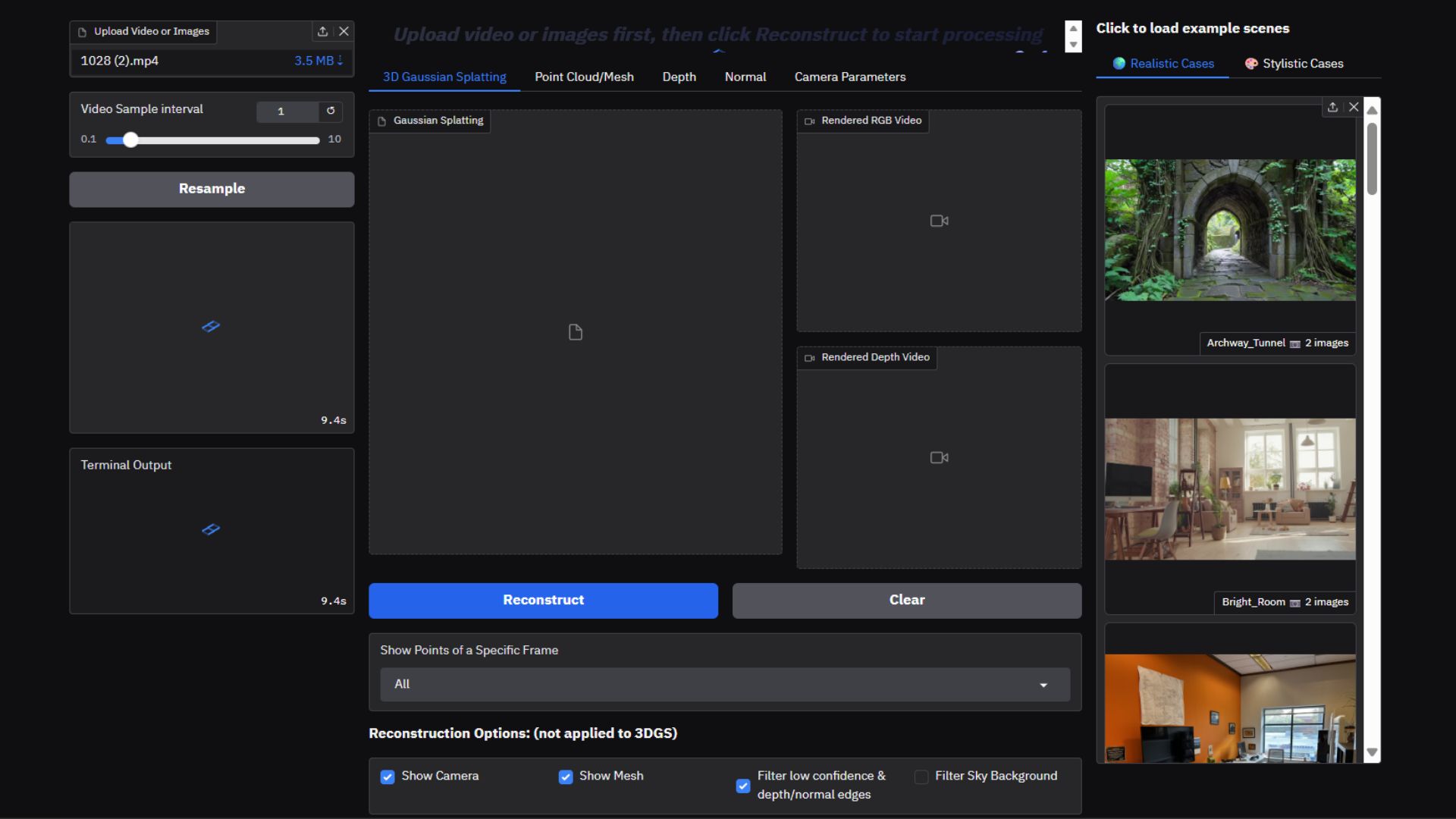Disable Filter low confidence & depth/normal edges
The width and height of the screenshot is (1456, 819).
pos(743,786)
